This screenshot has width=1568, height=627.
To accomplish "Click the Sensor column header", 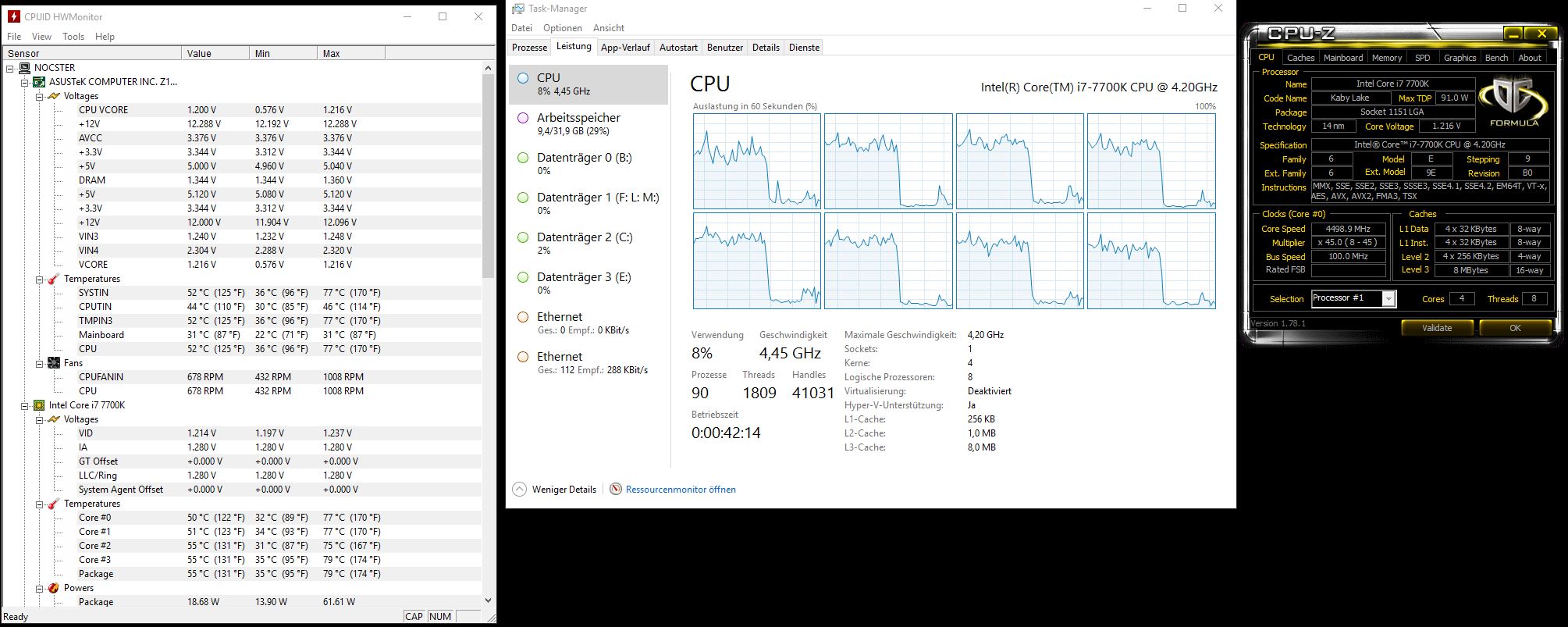I will point(92,53).
